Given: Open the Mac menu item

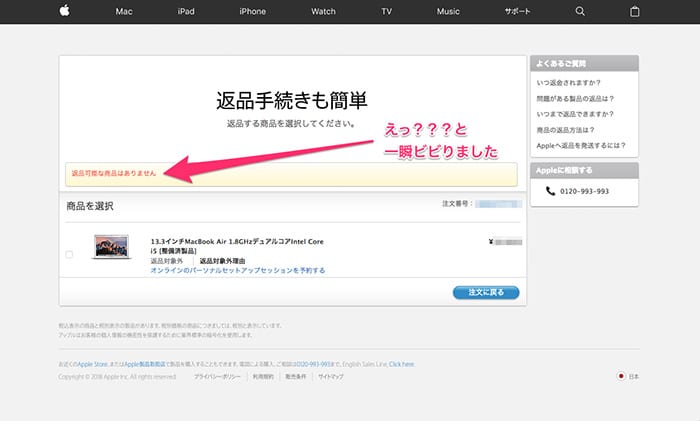Looking at the screenshot, I should click(124, 12).
